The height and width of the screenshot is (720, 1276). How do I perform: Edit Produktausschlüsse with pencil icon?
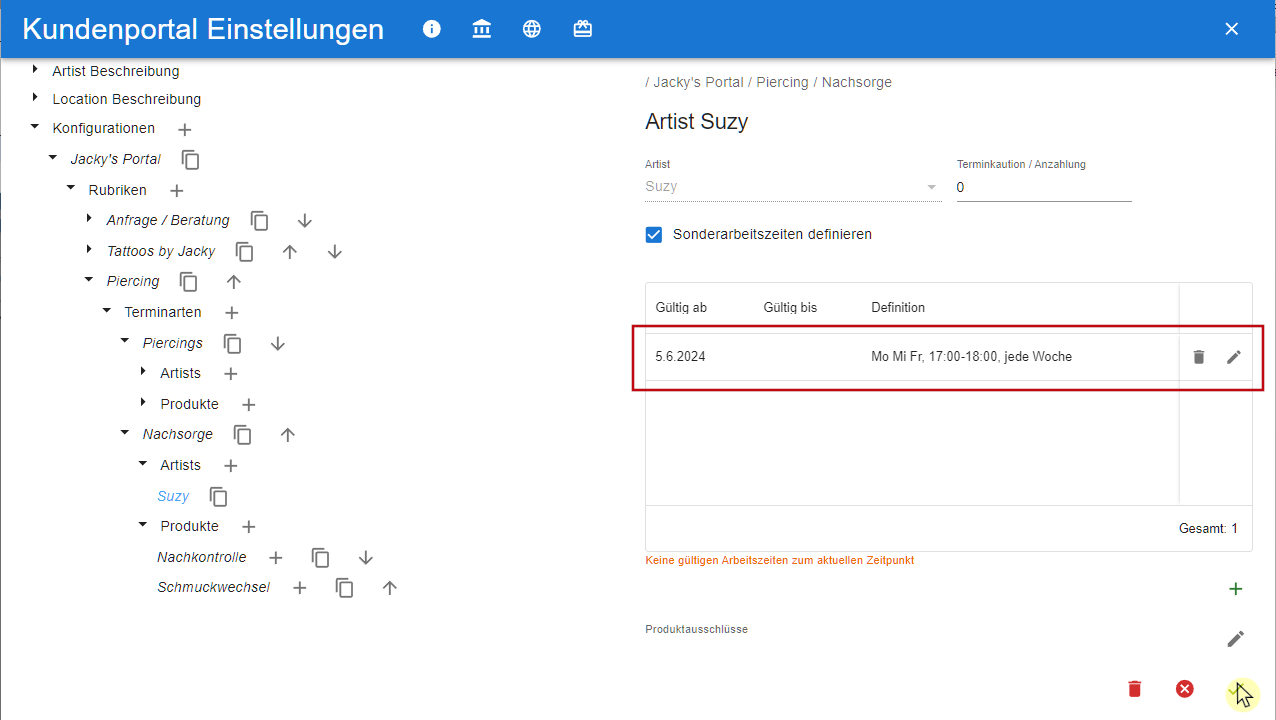[x=1236, y=639]
